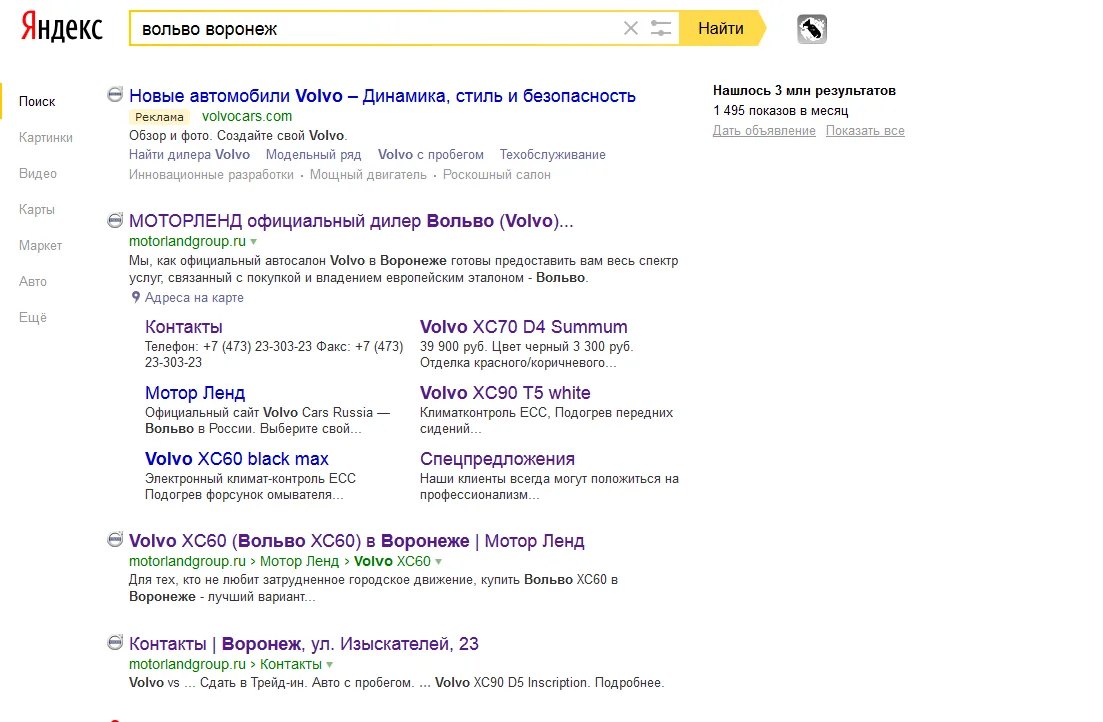Expand dropdown arrow after motorlandgroup.ru URL
Image resolution: width=1103 pixels, height=722 pixels.
click(x=254, y=241)
